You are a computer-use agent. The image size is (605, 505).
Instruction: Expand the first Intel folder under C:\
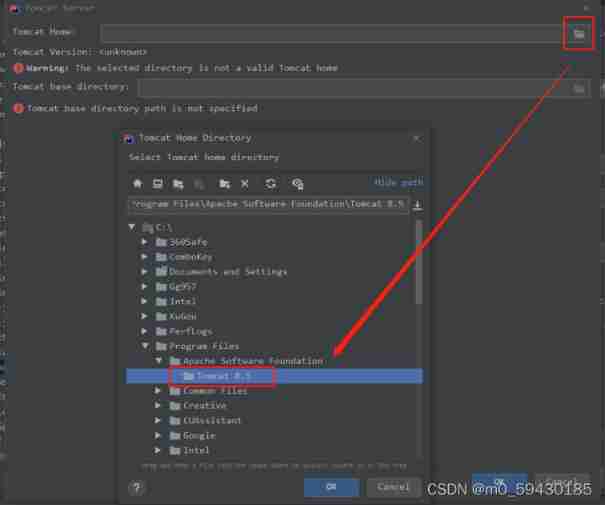point(144,301)
